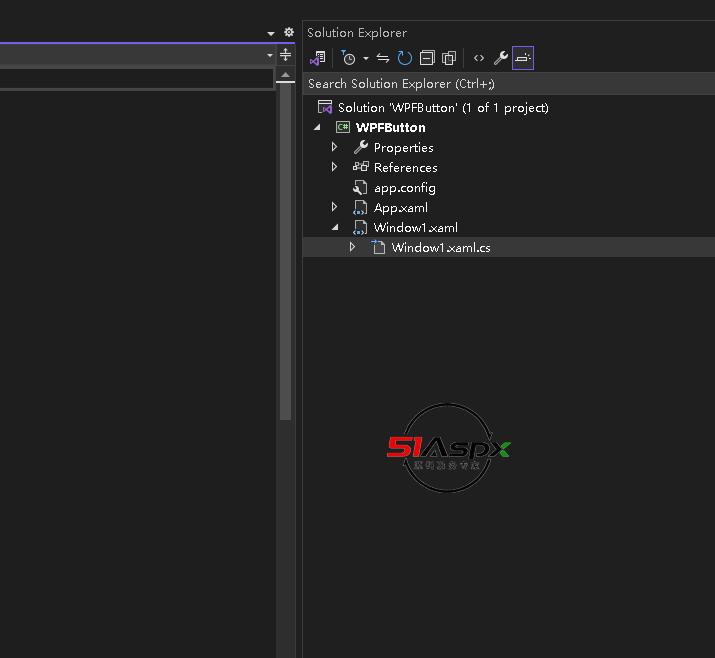Select the Solution 'WPFButton' node

[442, 108]
